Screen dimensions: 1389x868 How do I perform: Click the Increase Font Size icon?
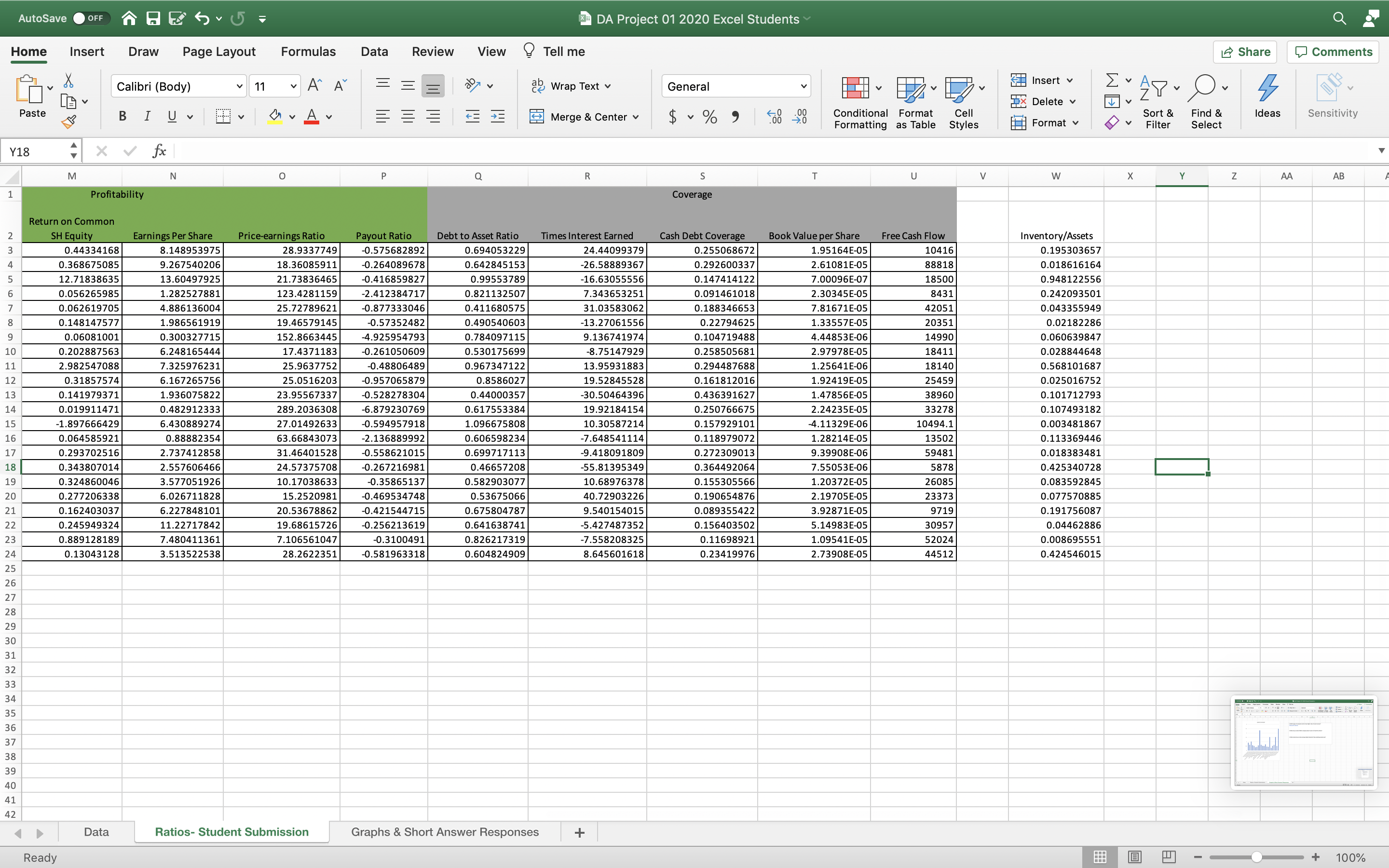pos(314,86)
